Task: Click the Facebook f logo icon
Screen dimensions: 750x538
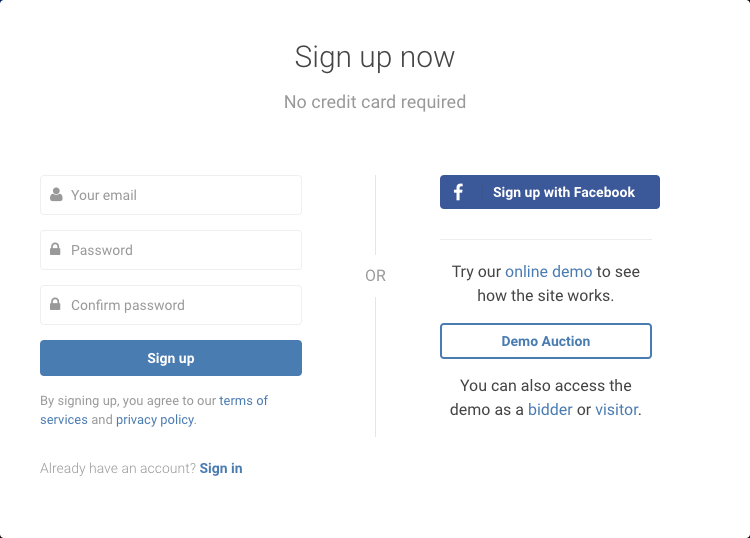Action: (458, 192)
